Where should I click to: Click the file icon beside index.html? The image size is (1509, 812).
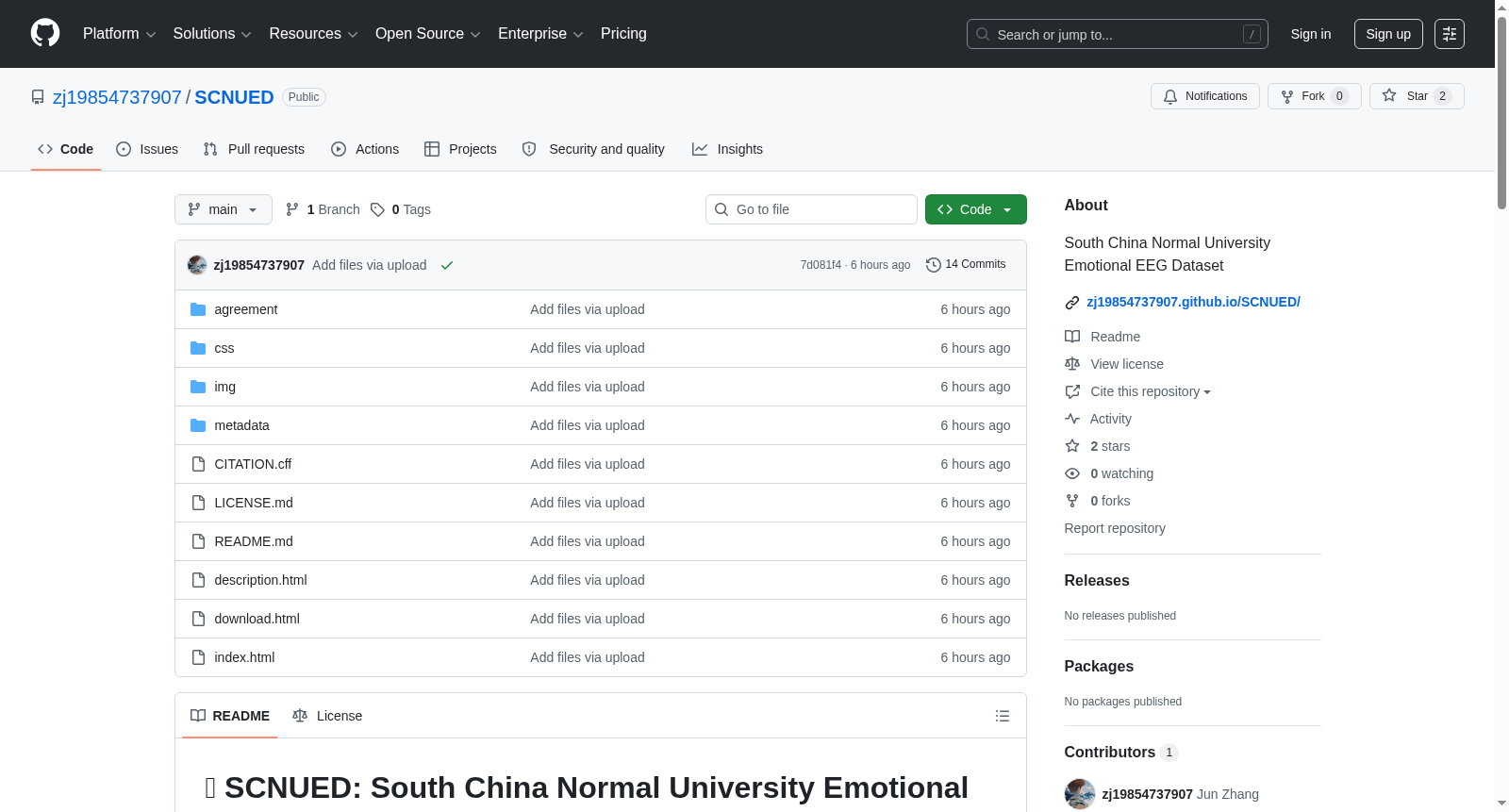point(198,657)
